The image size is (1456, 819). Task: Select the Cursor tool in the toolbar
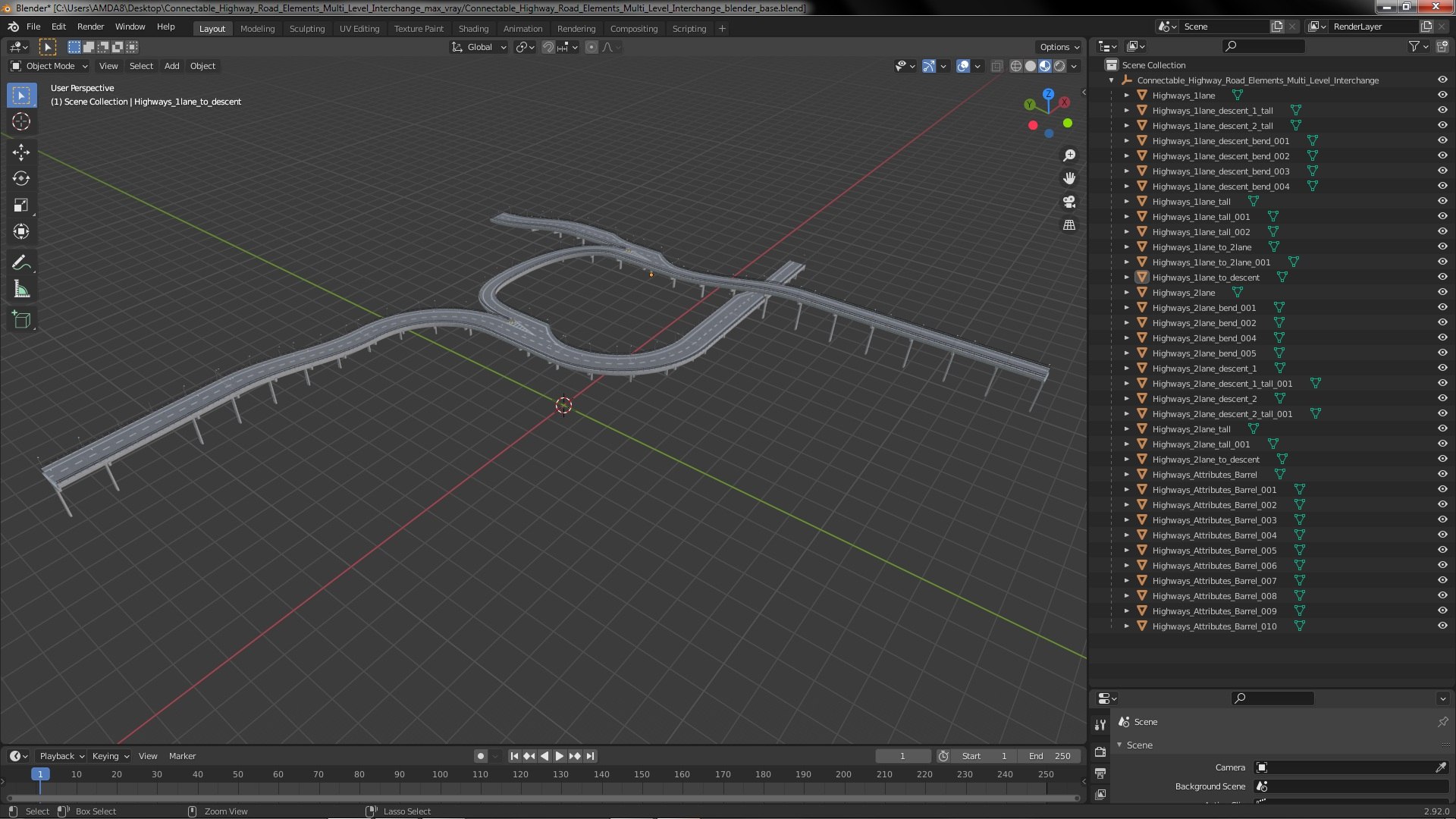click(21, 121)
